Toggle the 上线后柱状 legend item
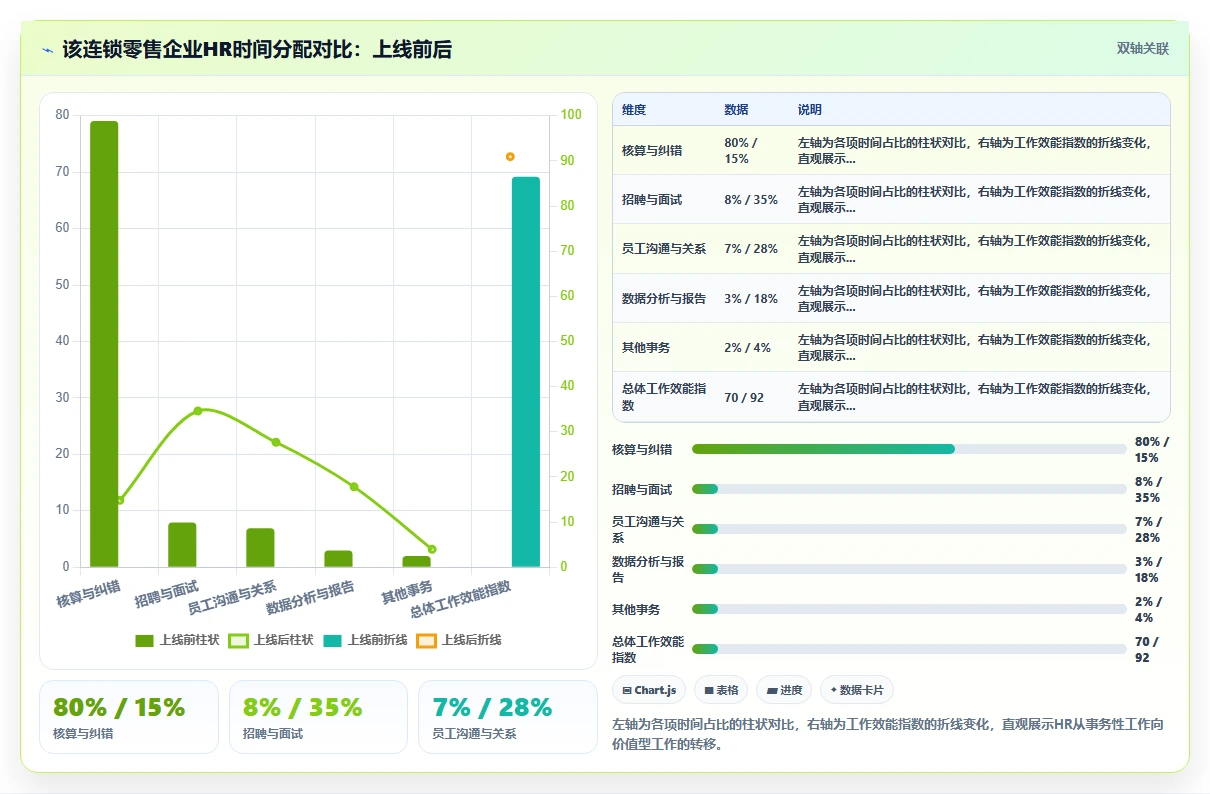1210x794 pixels. coord(271,640)
